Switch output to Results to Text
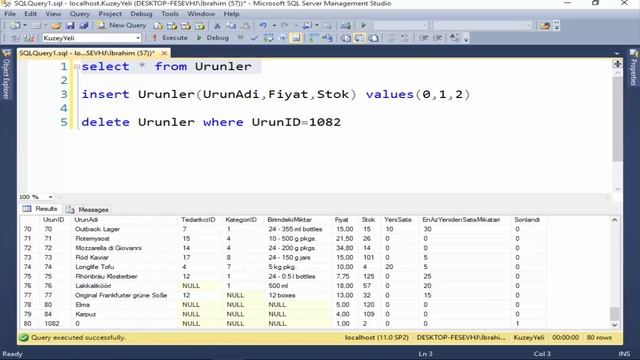Image resolution: width=640 pixels, height=360 pixels. [x=345, y=38]
